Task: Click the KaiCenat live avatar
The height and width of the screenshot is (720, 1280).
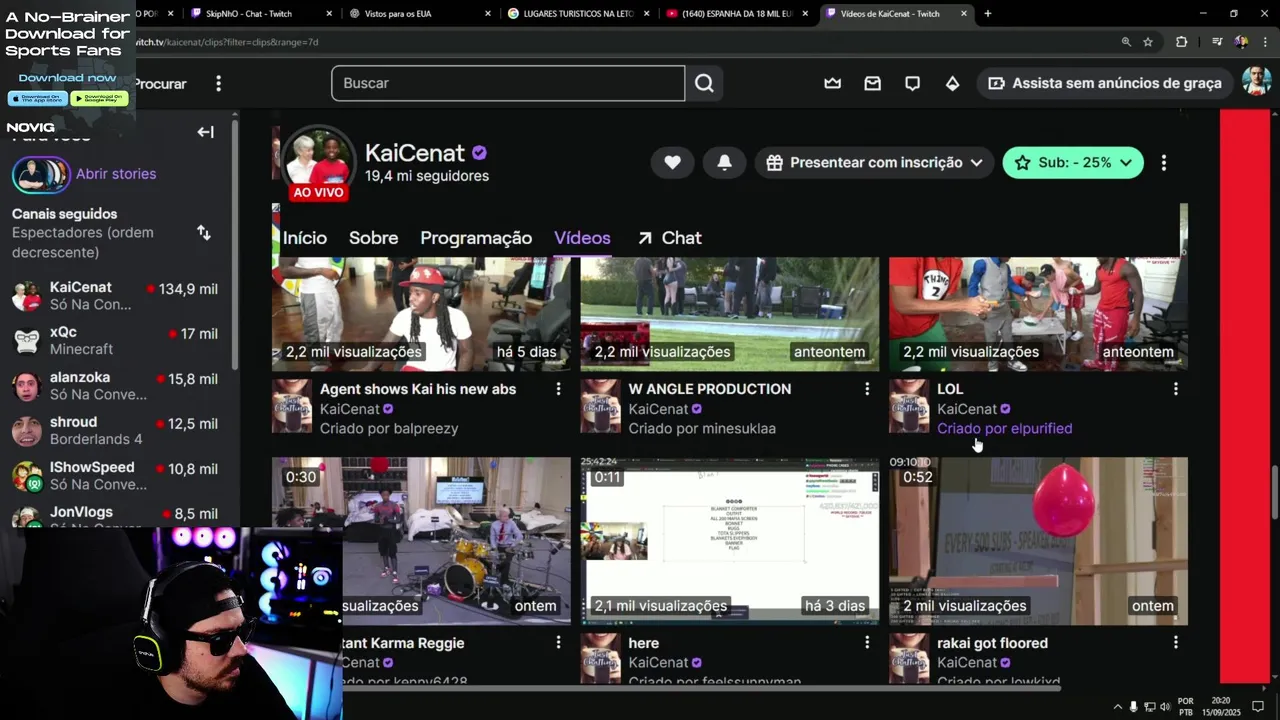Action: pos(319,163)
